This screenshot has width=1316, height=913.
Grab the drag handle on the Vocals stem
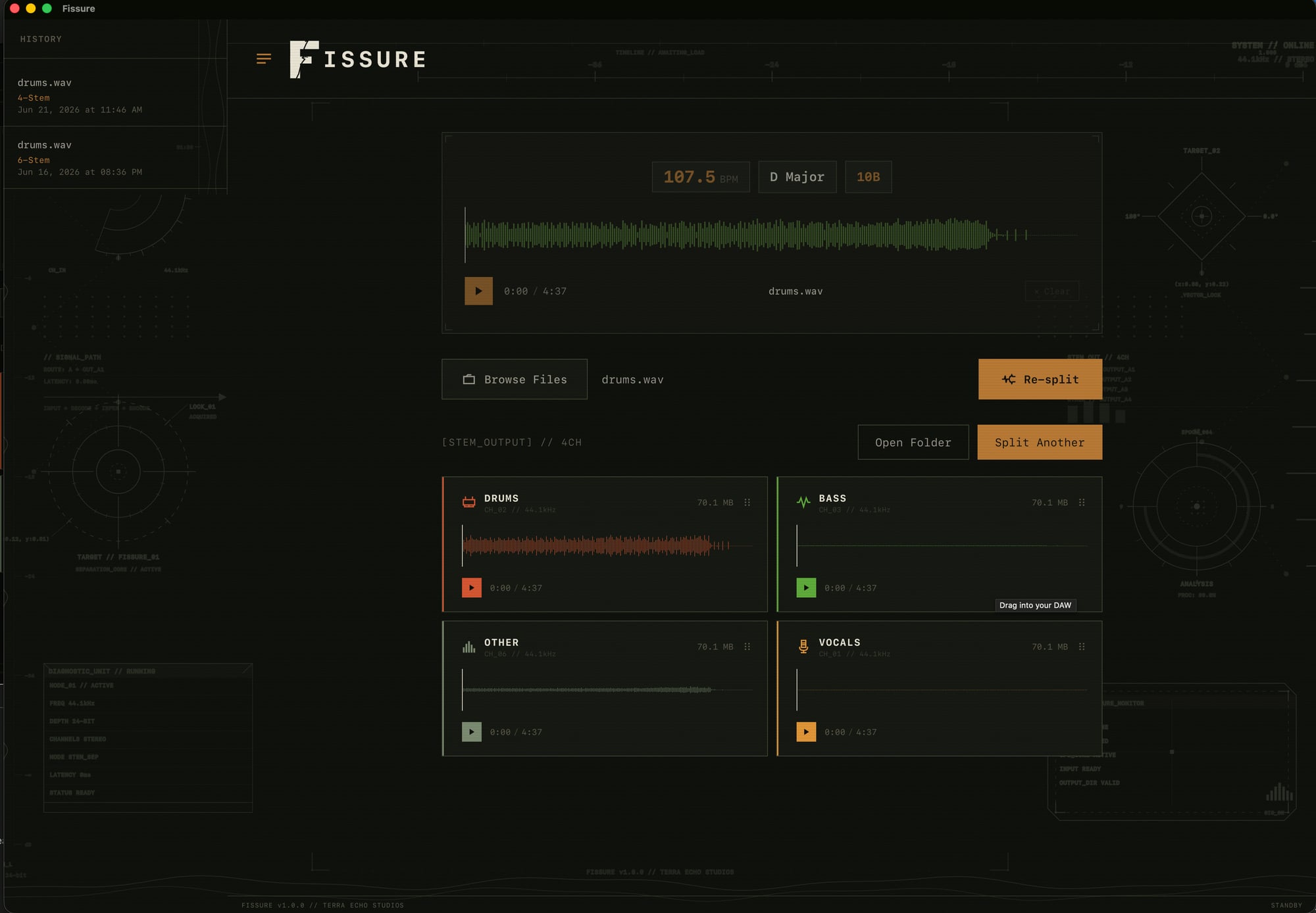(1082, 647)
